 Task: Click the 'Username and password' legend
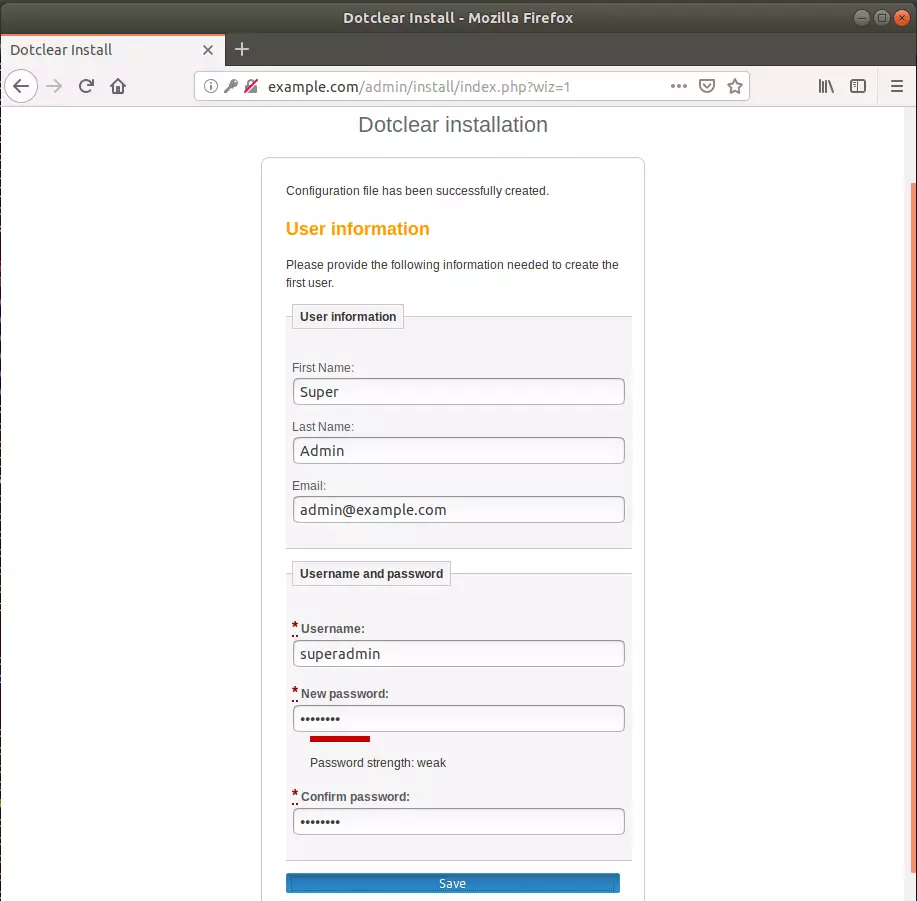[371, 574]
